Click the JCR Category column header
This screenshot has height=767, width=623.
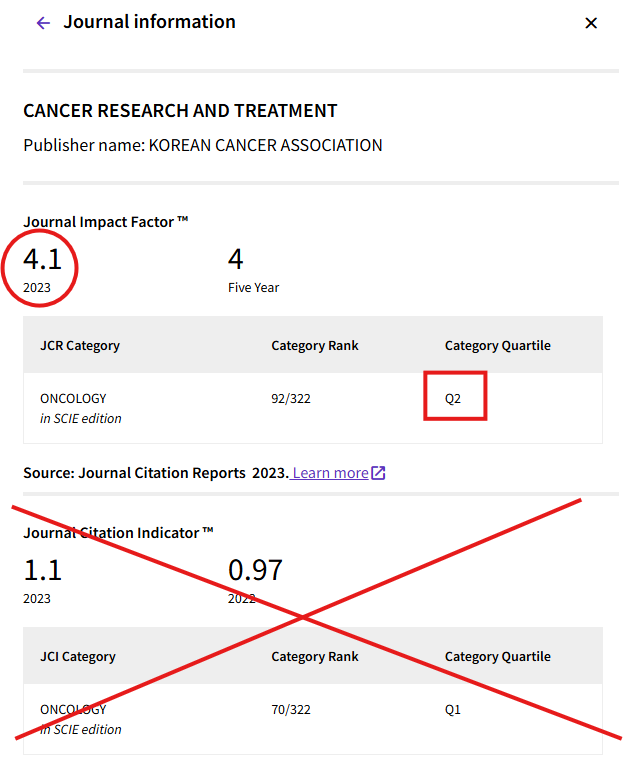80,346
